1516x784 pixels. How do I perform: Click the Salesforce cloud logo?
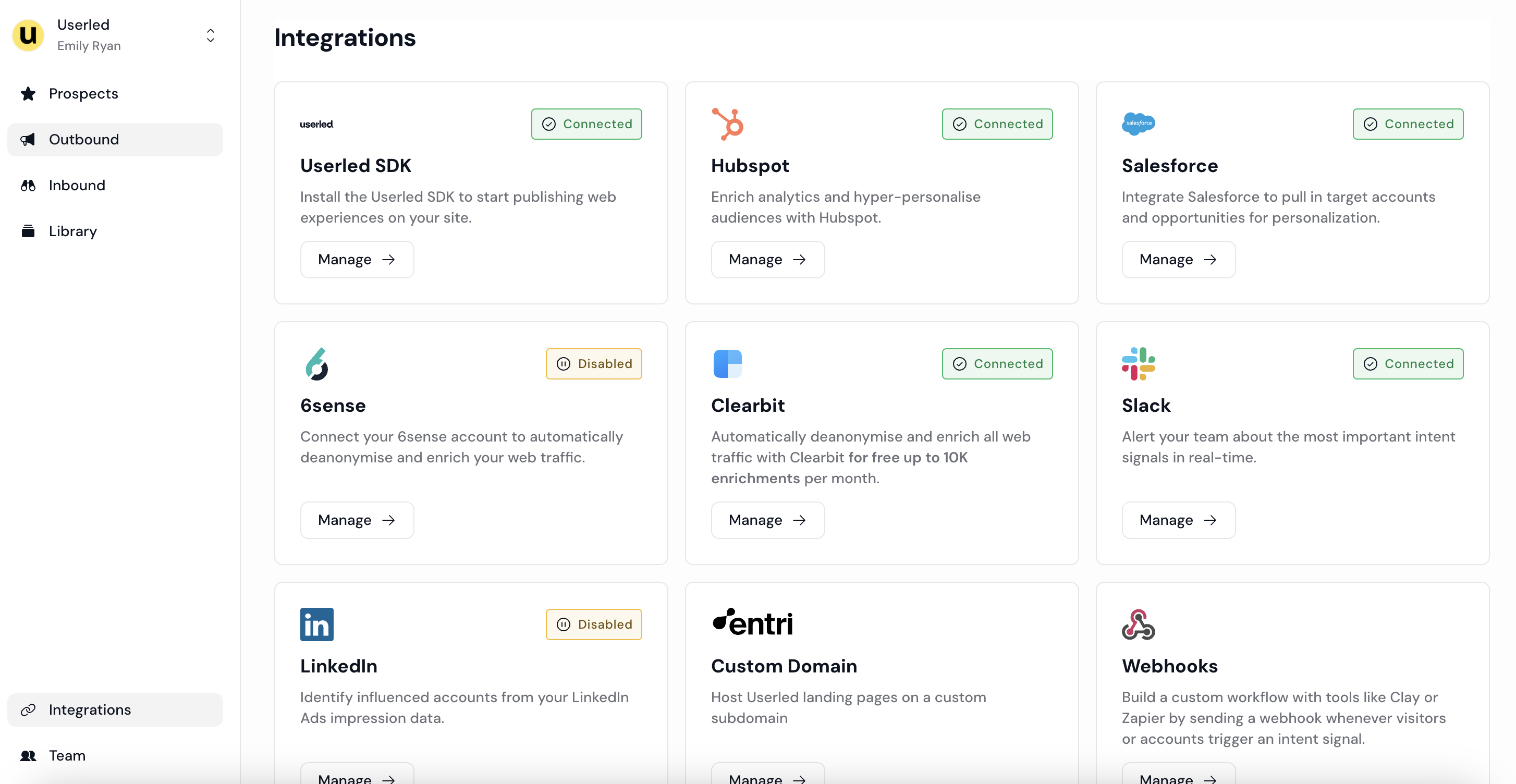coord(1138,124)
